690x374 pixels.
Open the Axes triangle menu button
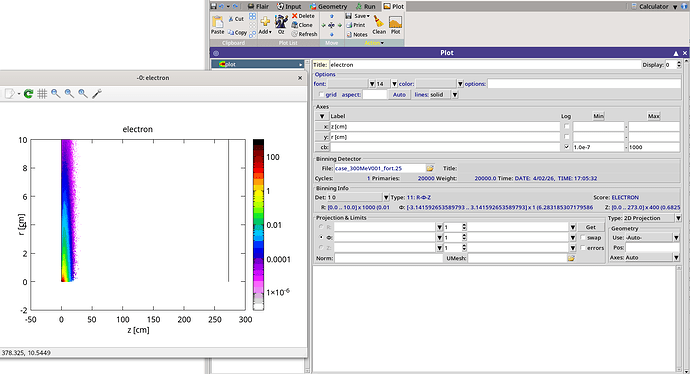pos(322,116)
